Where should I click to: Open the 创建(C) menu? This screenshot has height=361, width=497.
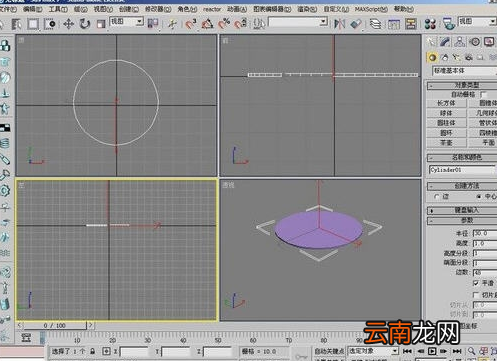pyautogui.click(x=128, y=9)
